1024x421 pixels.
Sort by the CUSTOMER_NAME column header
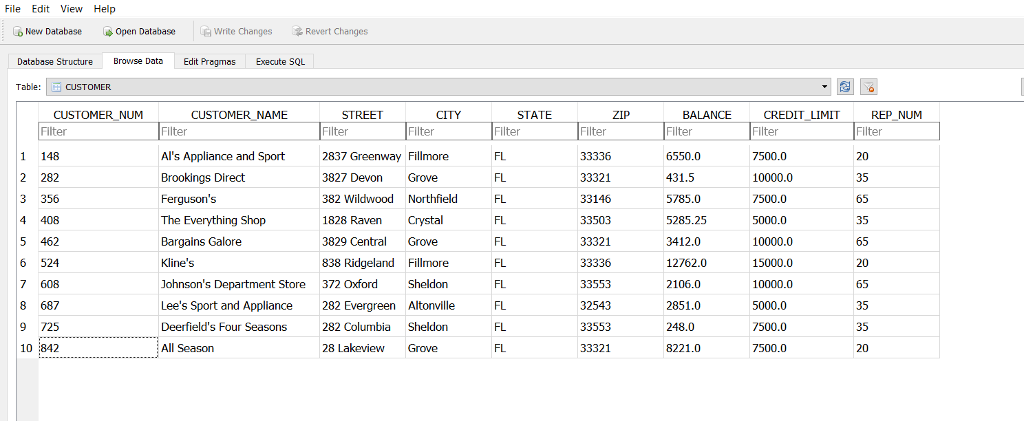239,115
